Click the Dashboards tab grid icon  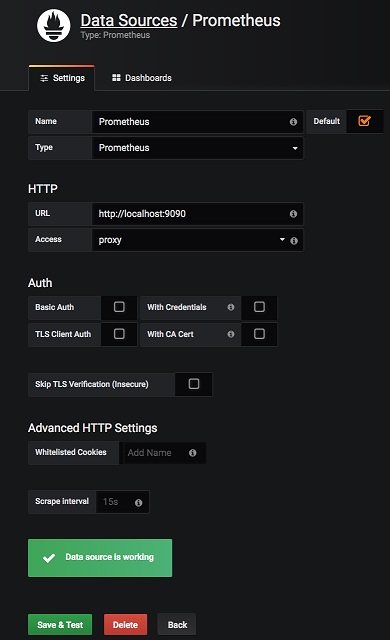point(116,78)
